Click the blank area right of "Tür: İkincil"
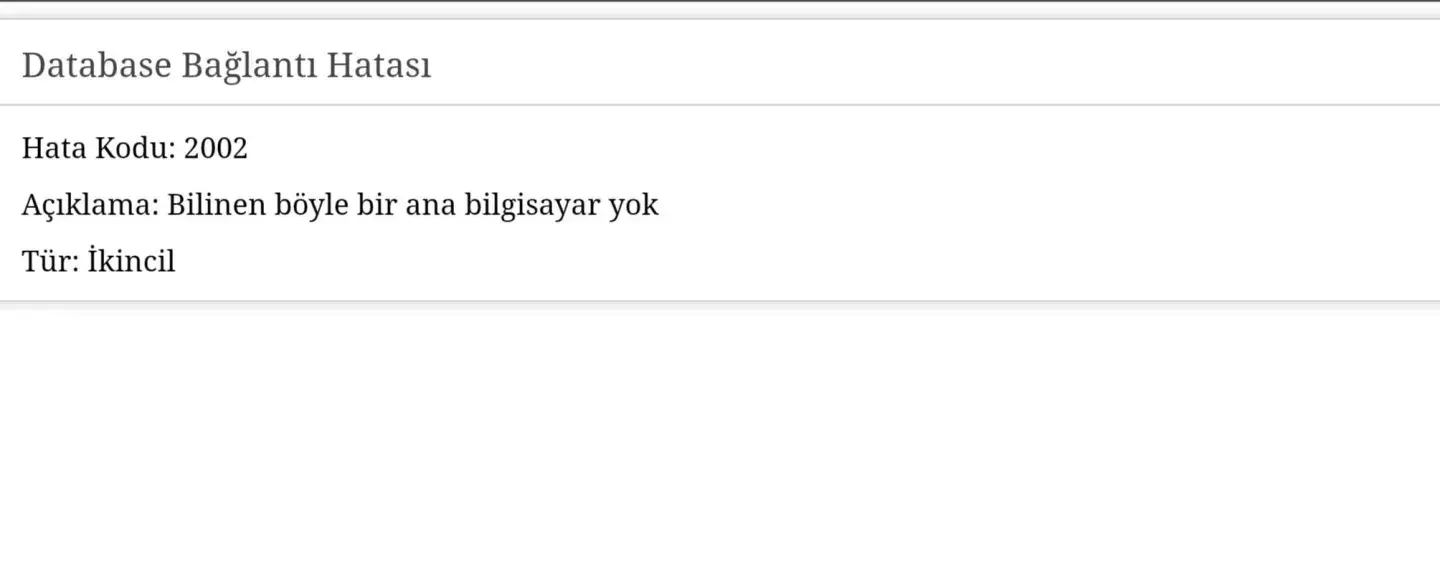Viewport: 1440px width, 583px height. pyautogui.click(x=800, y=262)
